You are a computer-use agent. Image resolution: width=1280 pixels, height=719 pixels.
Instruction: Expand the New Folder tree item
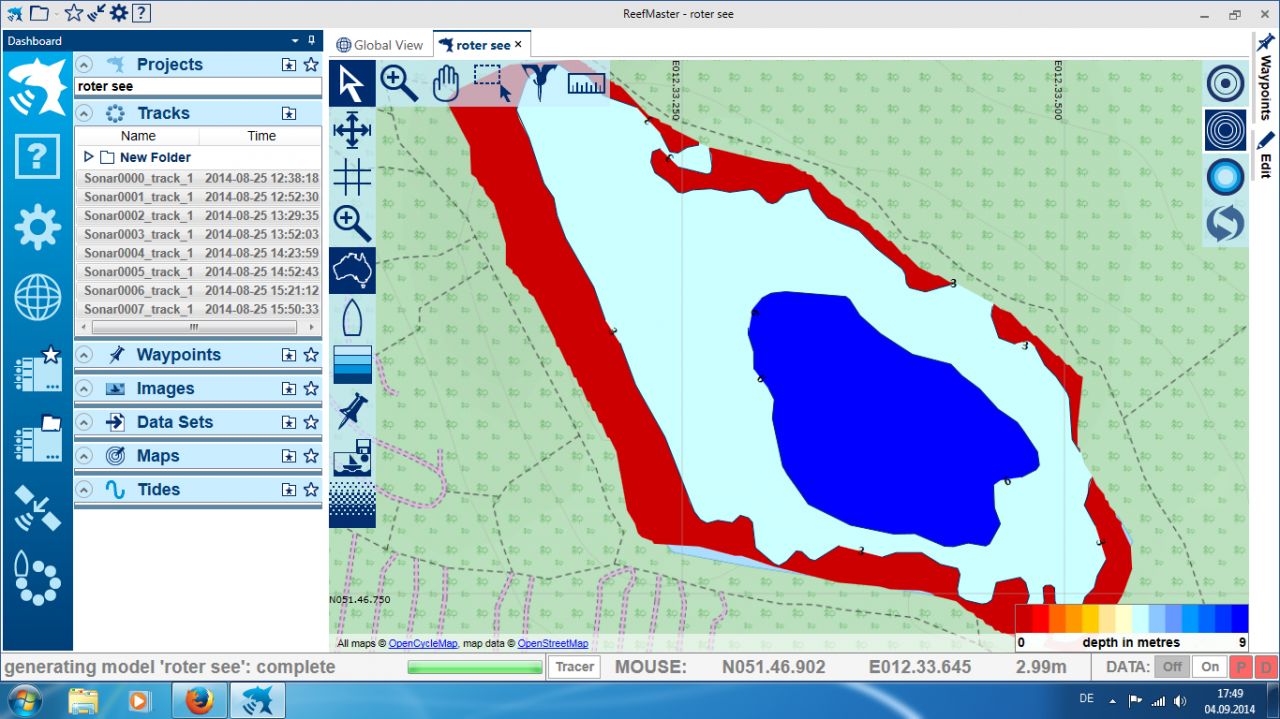coord(88,157)
